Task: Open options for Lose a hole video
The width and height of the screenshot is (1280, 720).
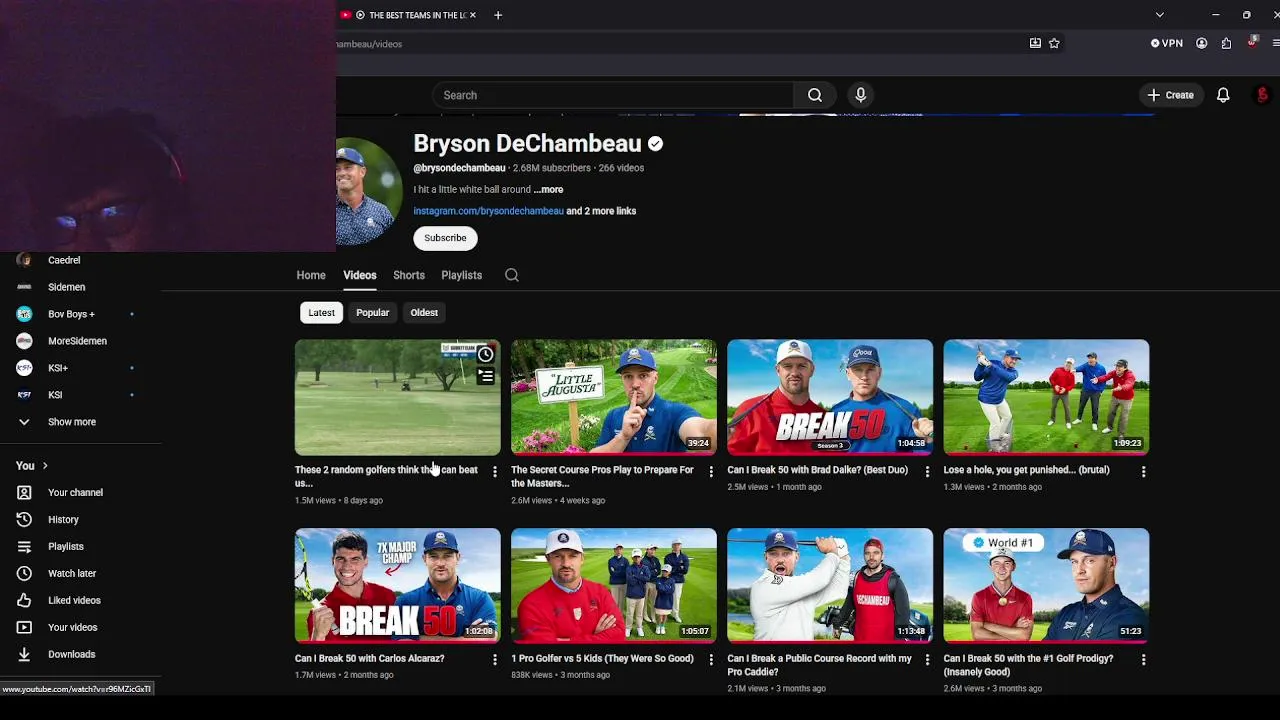Action: click(x=1143, y=471)
